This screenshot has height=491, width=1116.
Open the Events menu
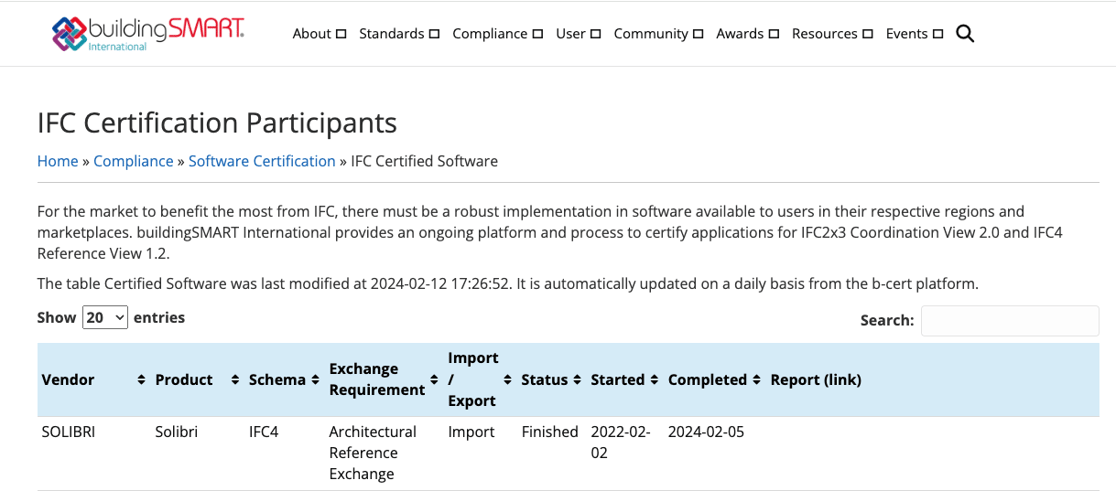[915, 33]
